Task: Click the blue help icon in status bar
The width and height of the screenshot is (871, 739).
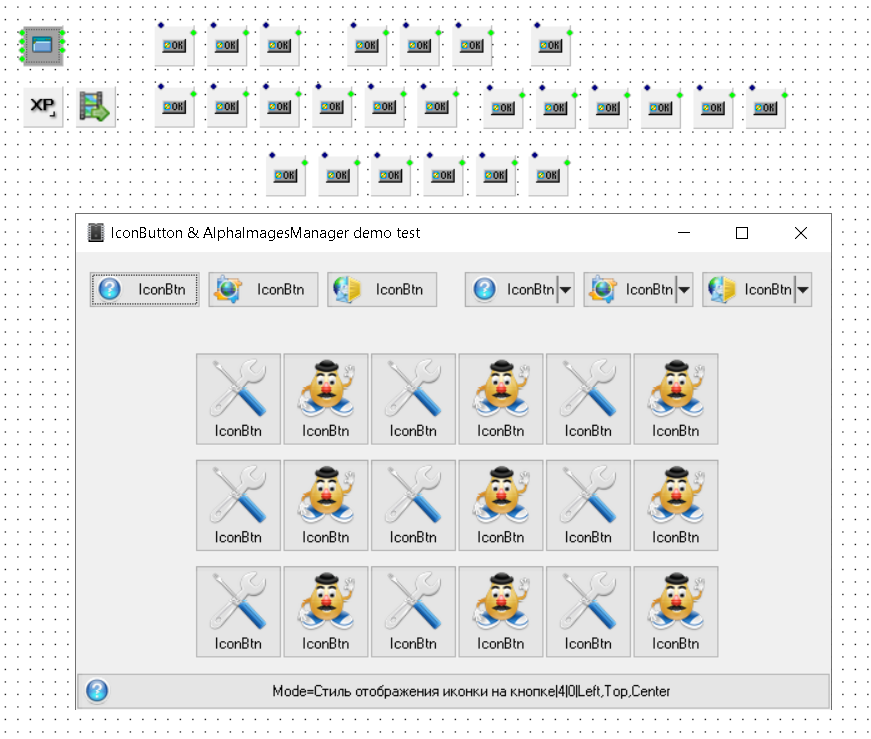Action: tap(97, 691)
